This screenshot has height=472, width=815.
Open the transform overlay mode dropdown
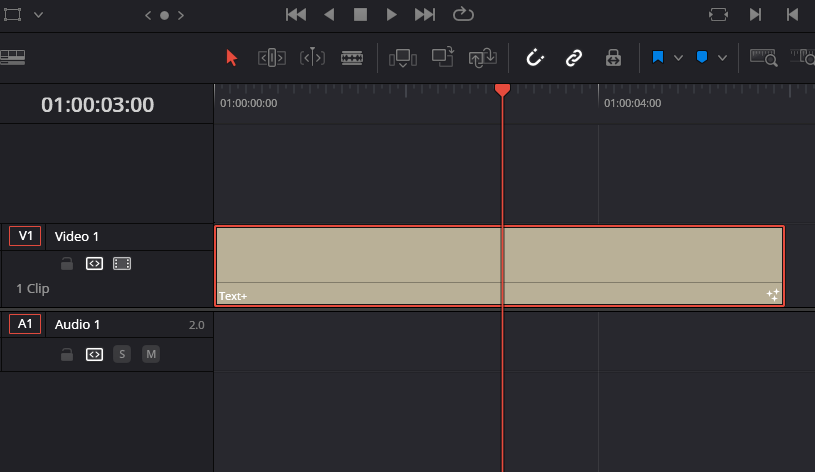(38, 15)
